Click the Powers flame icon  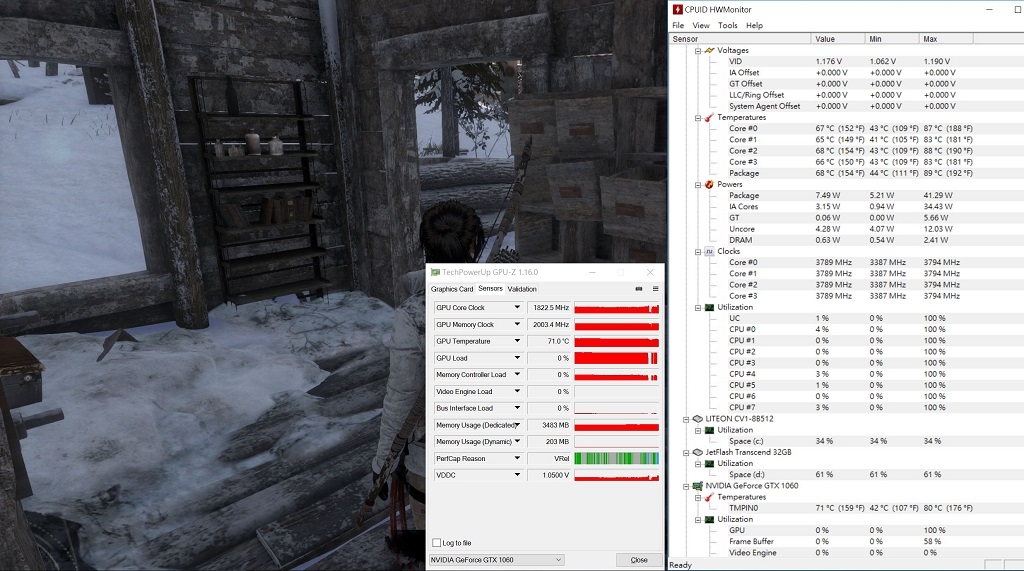click(709, 184)
